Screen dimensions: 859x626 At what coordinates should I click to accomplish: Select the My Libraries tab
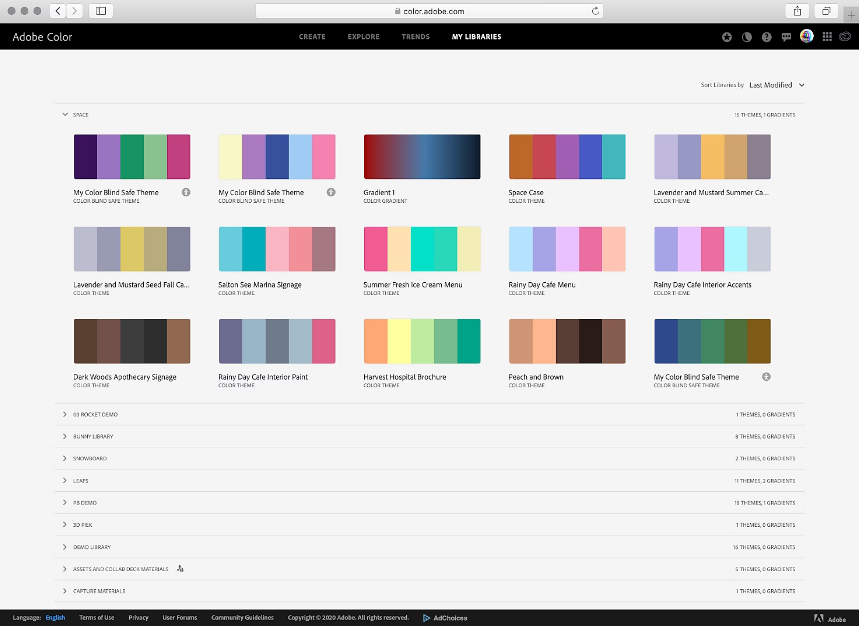(477, 37)
